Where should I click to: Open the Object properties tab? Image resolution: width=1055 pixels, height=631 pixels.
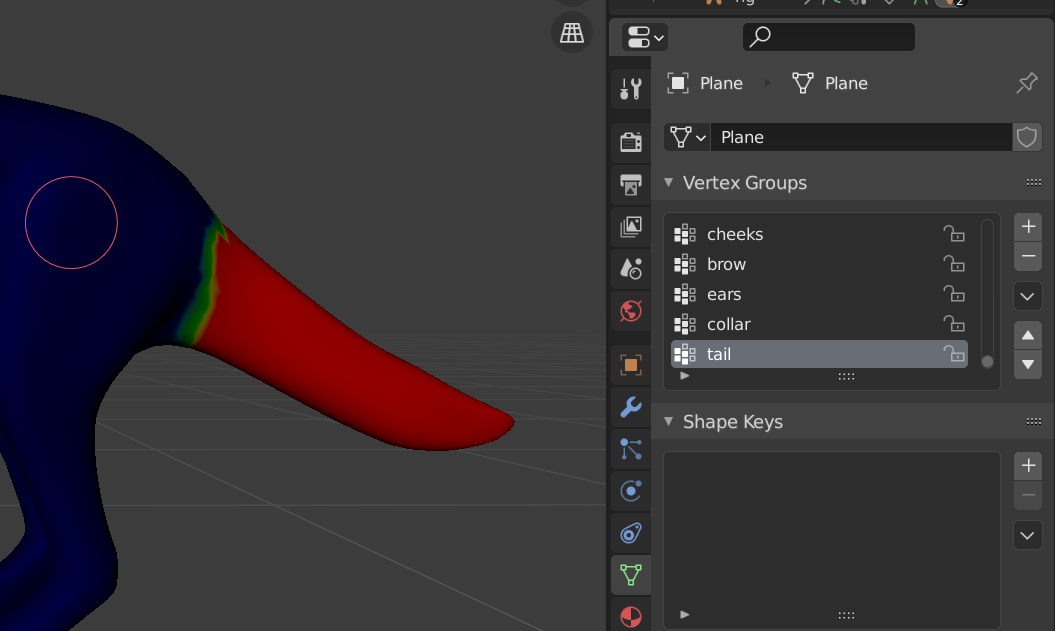[630, 365]
